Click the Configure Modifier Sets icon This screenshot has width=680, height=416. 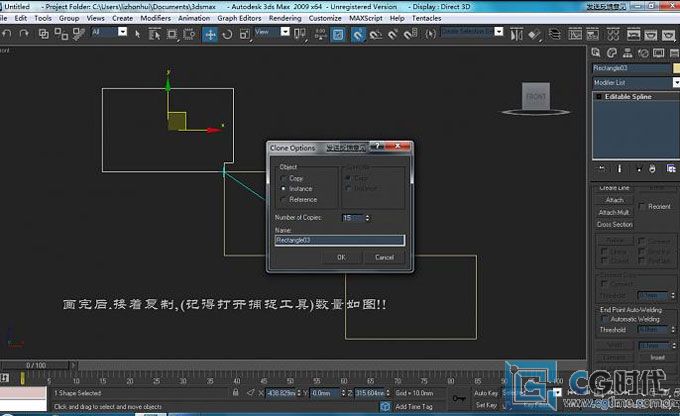click(x=670, y=169)
